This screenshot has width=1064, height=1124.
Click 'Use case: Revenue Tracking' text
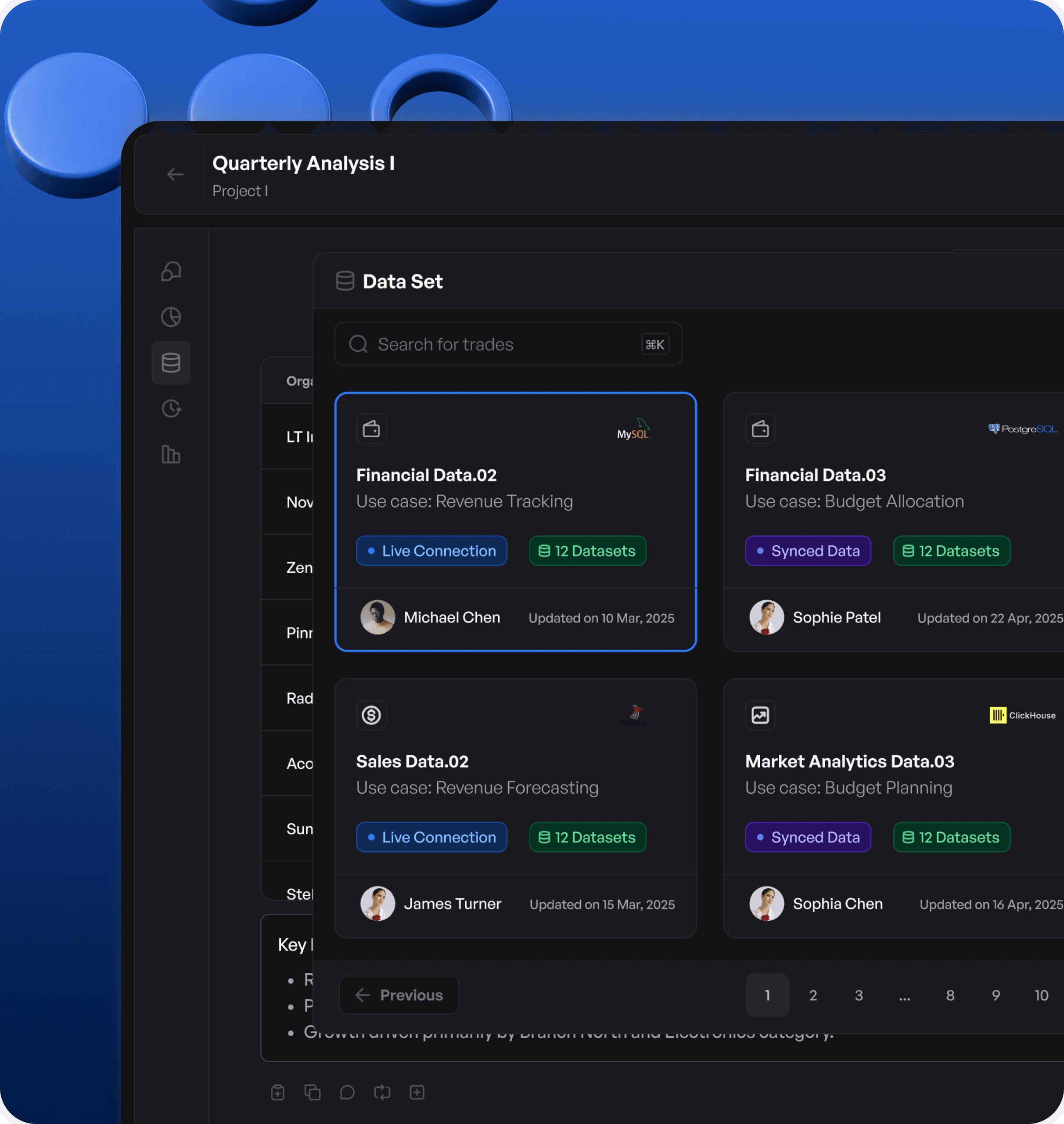pos(464,501)
